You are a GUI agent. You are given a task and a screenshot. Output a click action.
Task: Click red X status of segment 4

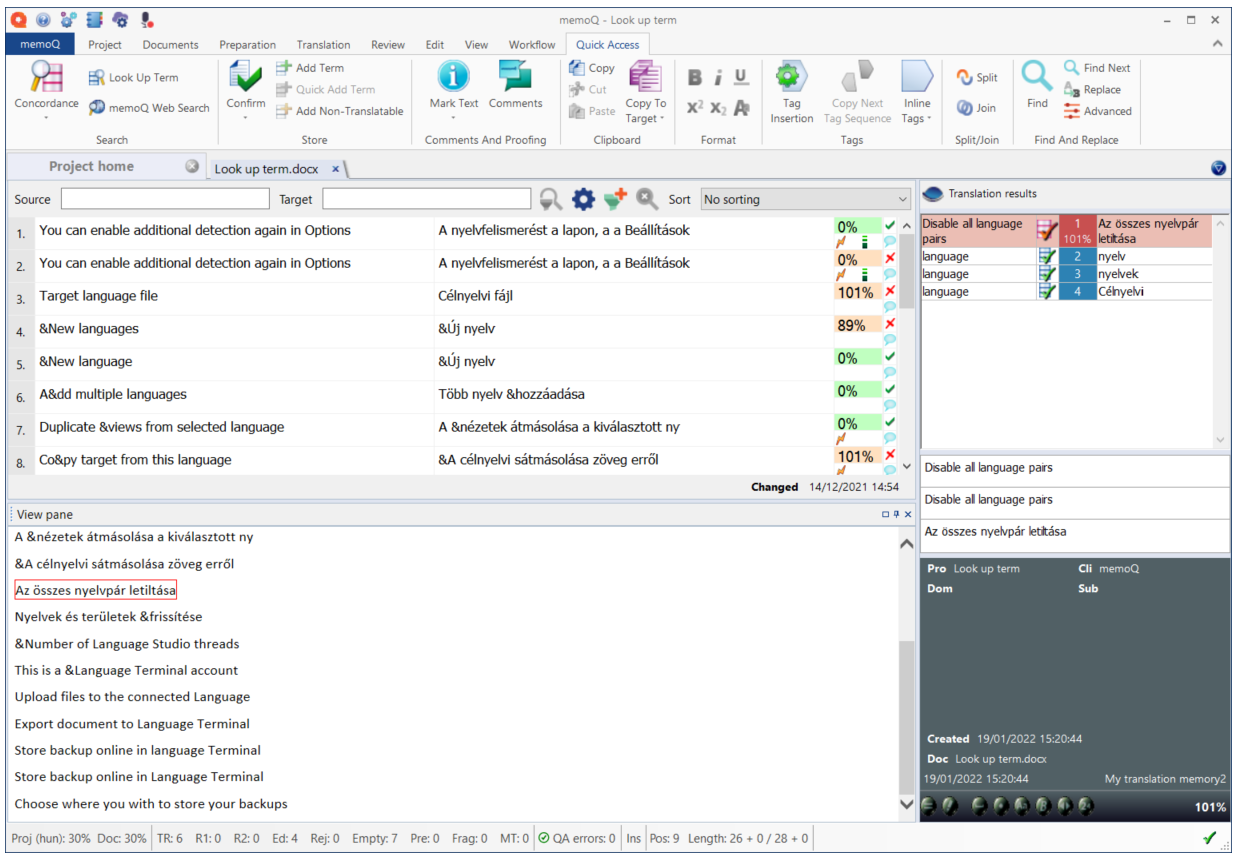click(890, 323)
